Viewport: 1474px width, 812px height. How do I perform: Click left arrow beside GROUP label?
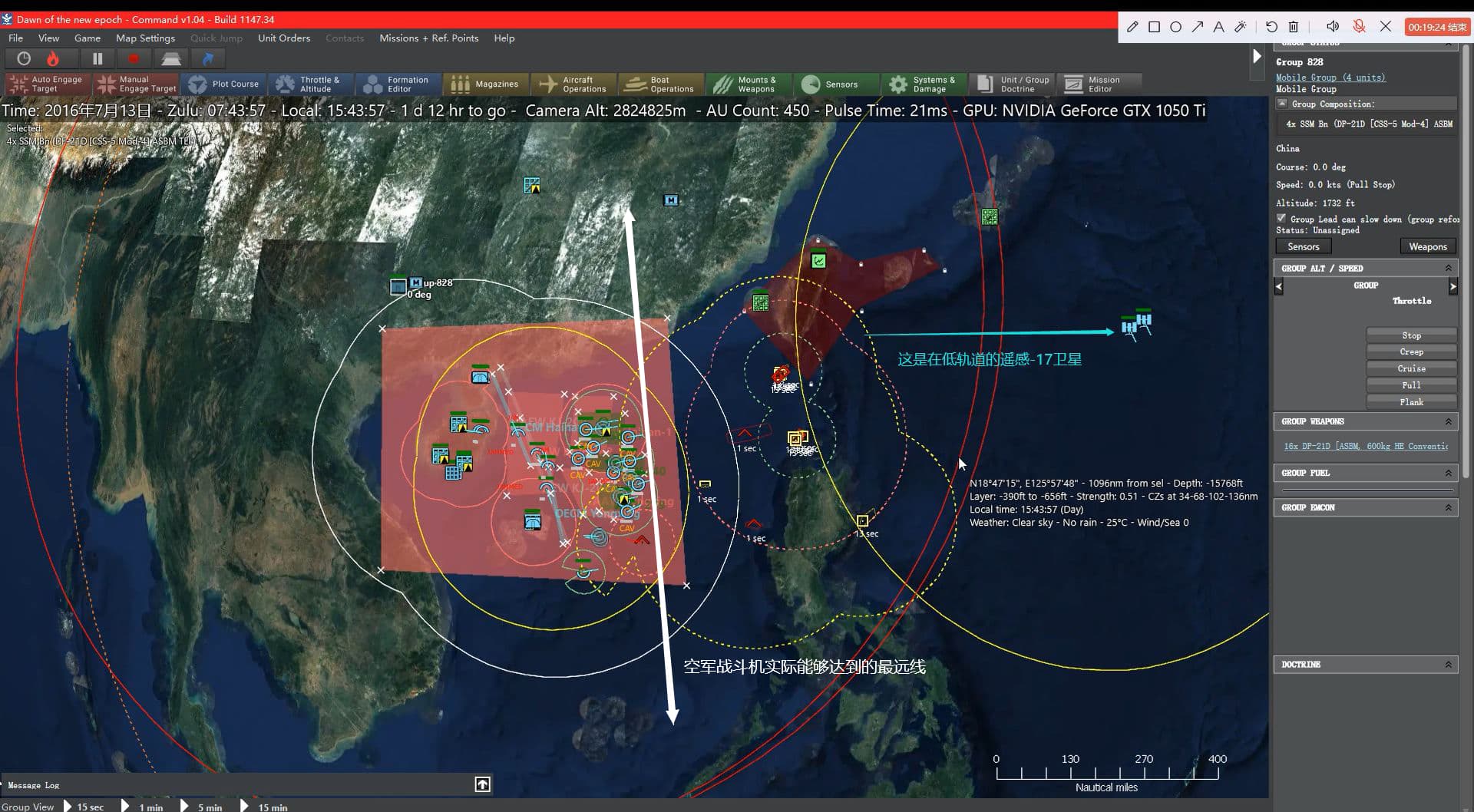[1279, 286]
